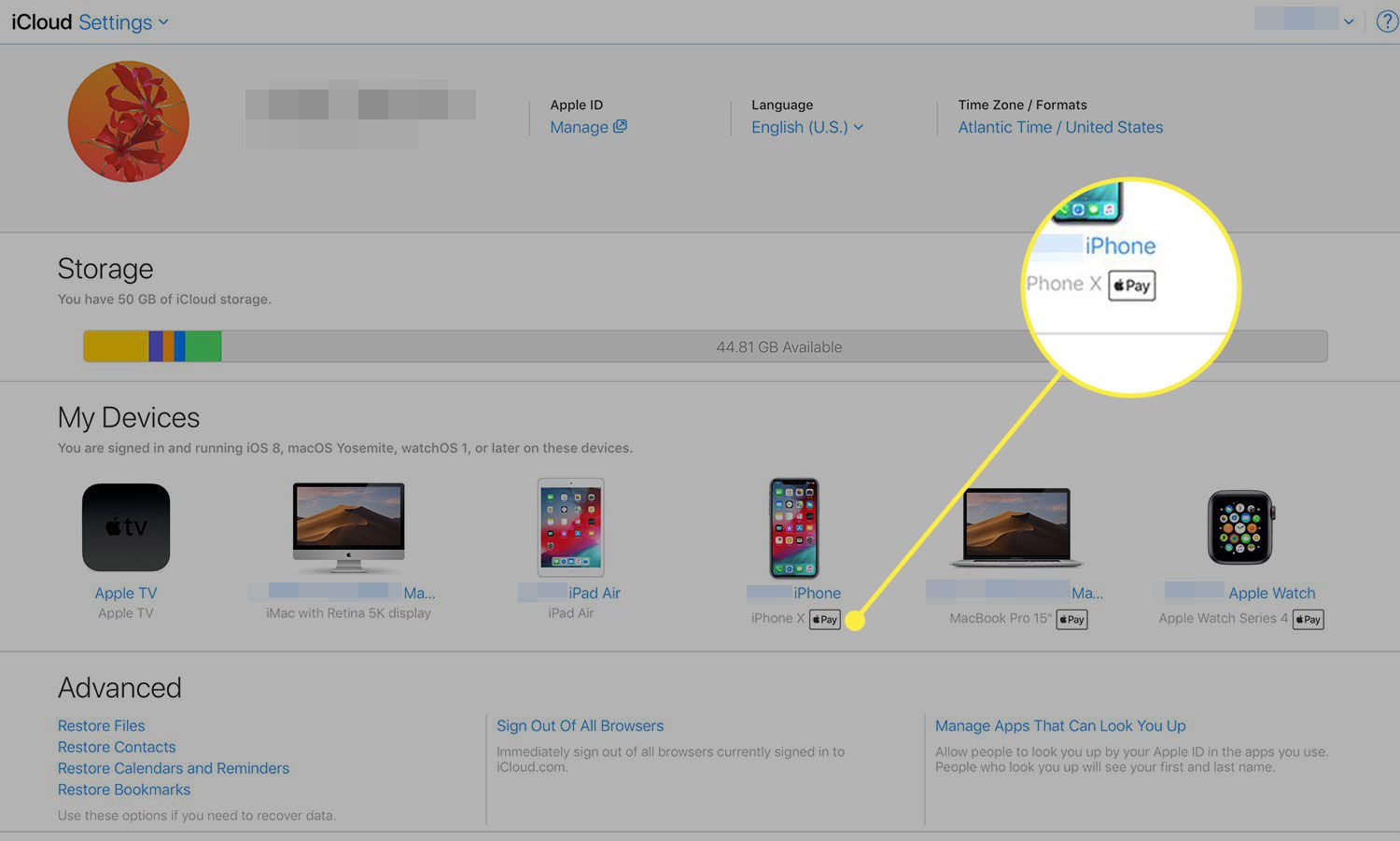Open the help question mark icon

pos(1387,21)
